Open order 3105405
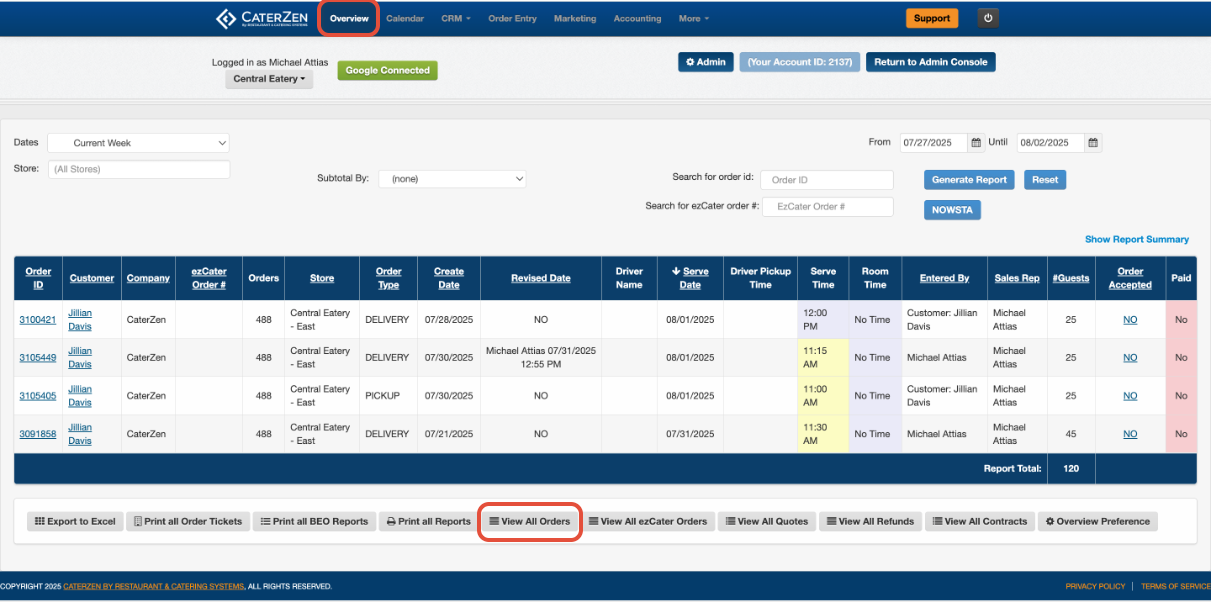The width and height of the screenshot is (1211, 602). click(x=38, y=396)
